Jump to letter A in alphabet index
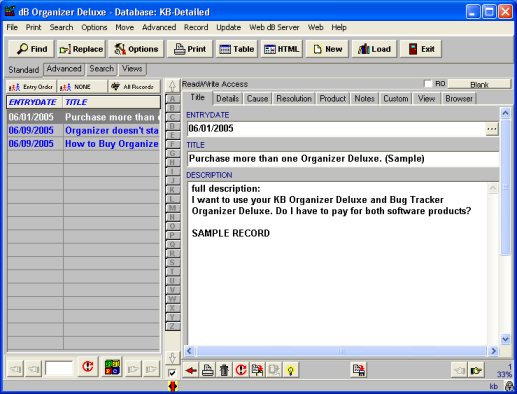Image resolution: width=517 pixels, height=394 pixels. point(172,99)
